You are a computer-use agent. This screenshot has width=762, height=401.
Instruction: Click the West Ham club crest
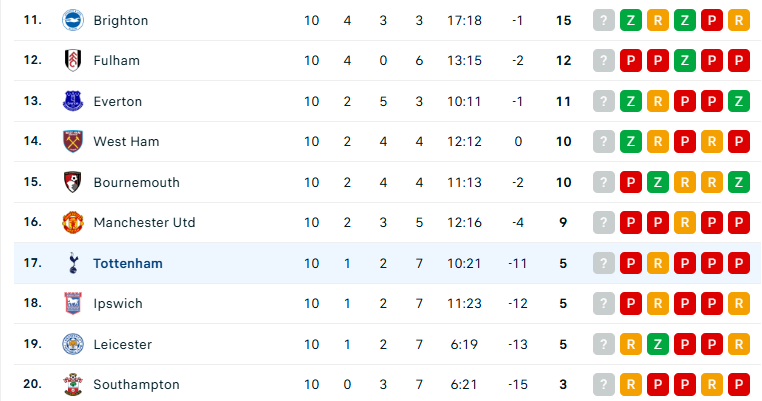[x=73, y=141]
